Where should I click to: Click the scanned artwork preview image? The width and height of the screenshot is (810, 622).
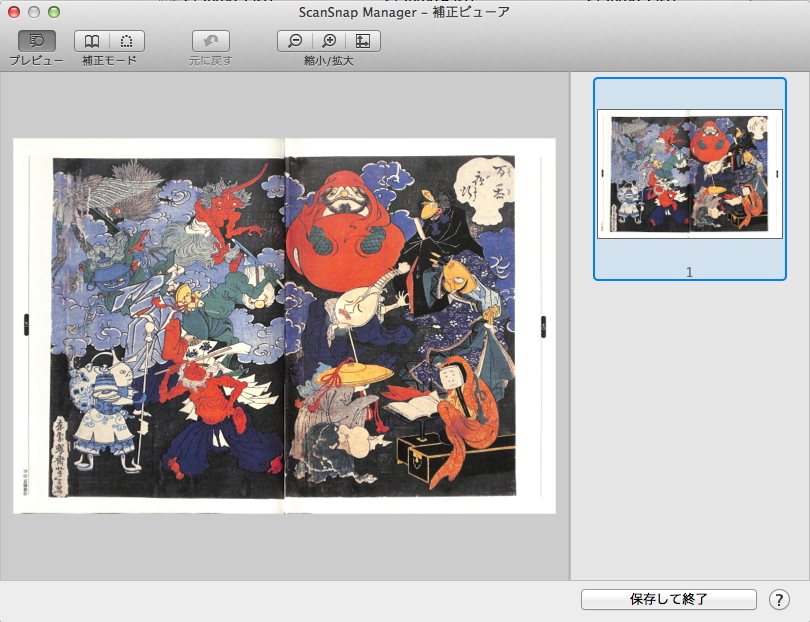click(x=284, y=326)
